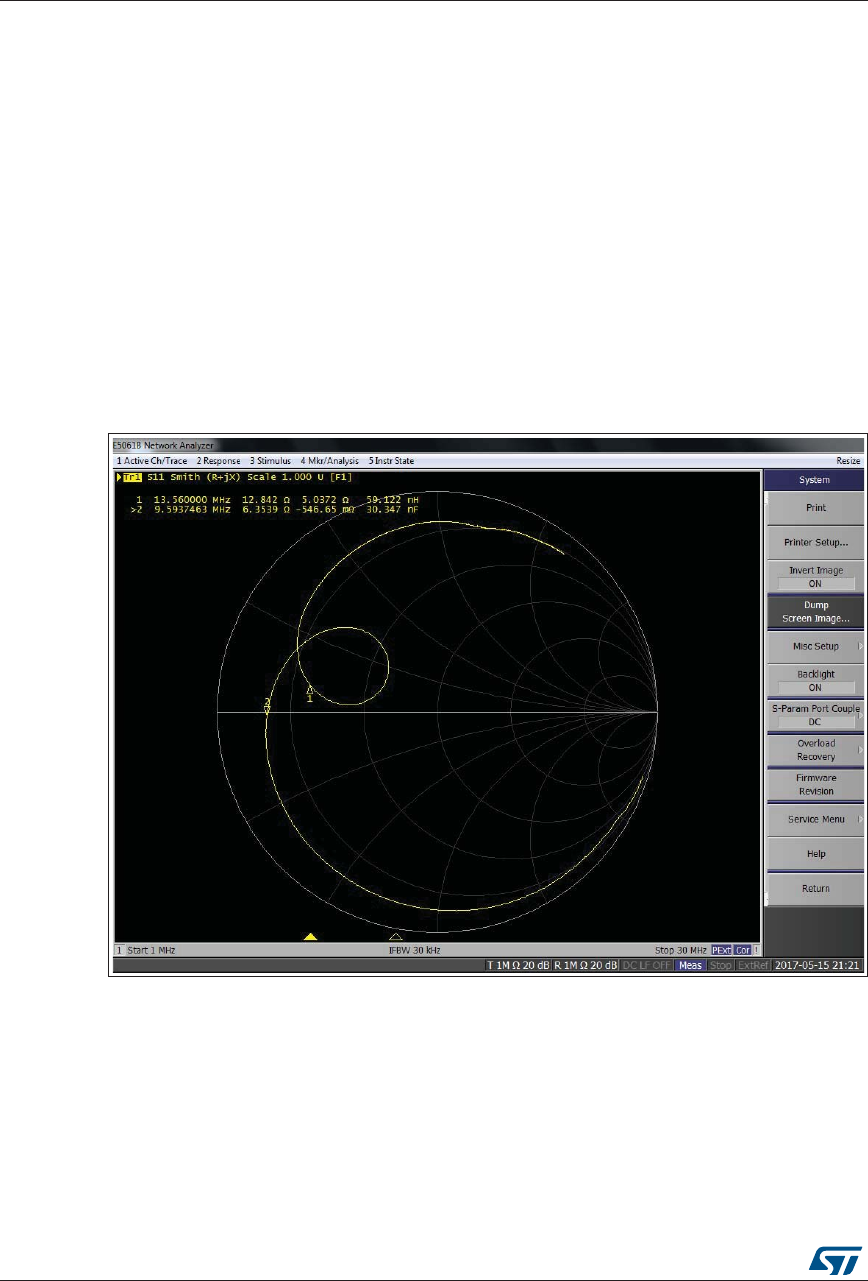Open the Active Ch/Trace menu
Image resolution: width=868 pixels, height=1281 pixels.
[x=151, y=461]
